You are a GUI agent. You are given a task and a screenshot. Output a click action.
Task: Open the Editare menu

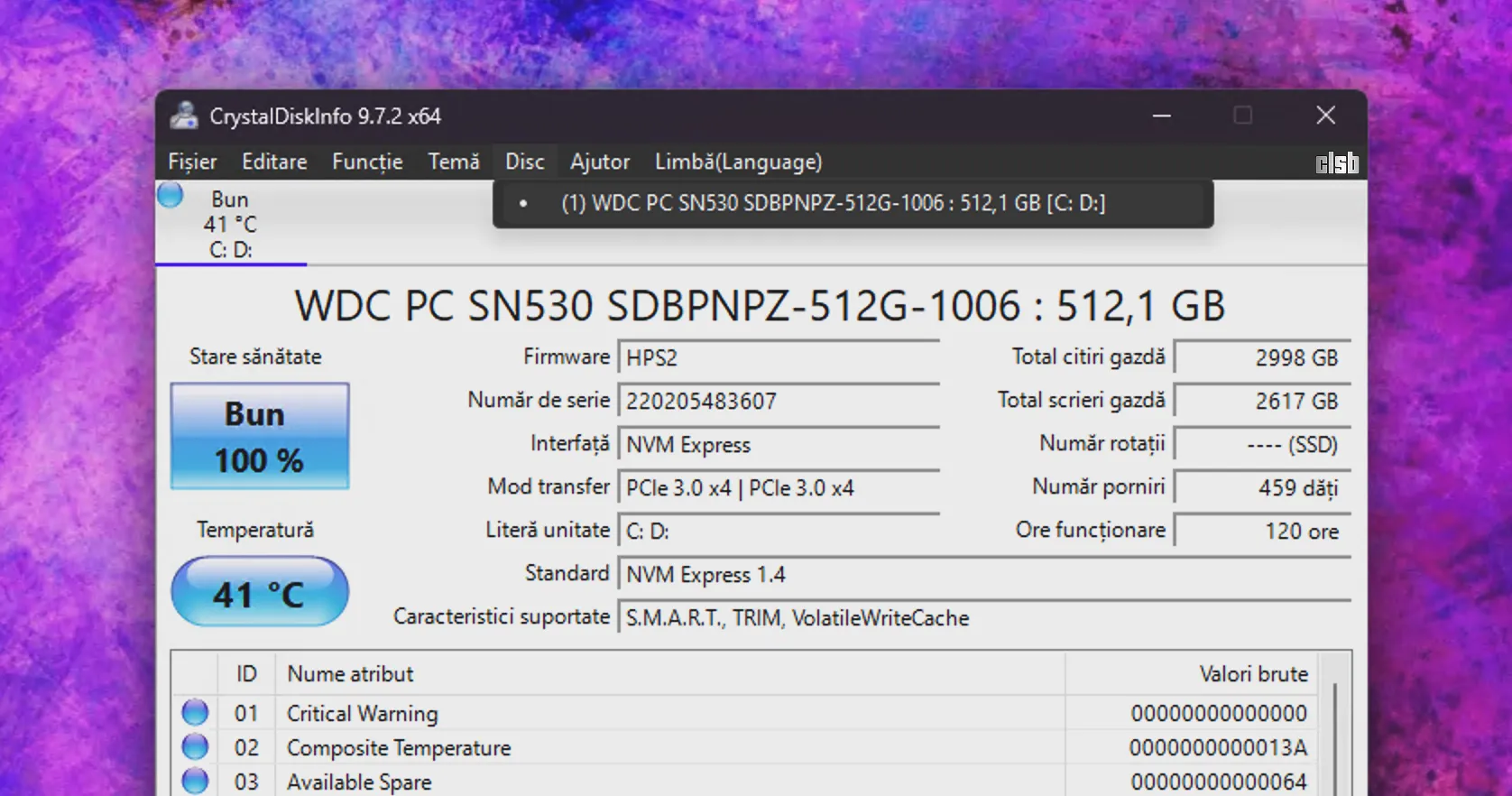coord(274,162)
